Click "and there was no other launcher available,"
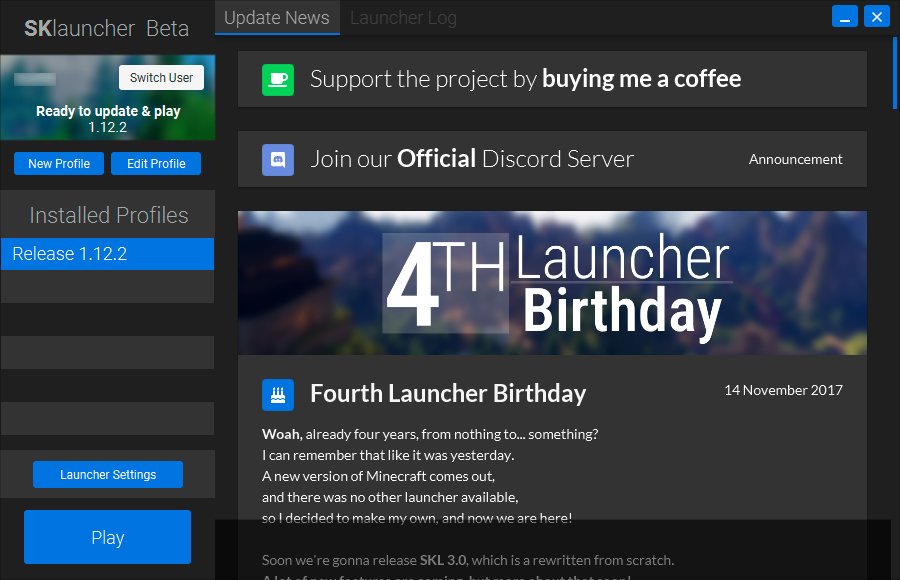This screenshot has width=900, height=580. tap(390, 497)
